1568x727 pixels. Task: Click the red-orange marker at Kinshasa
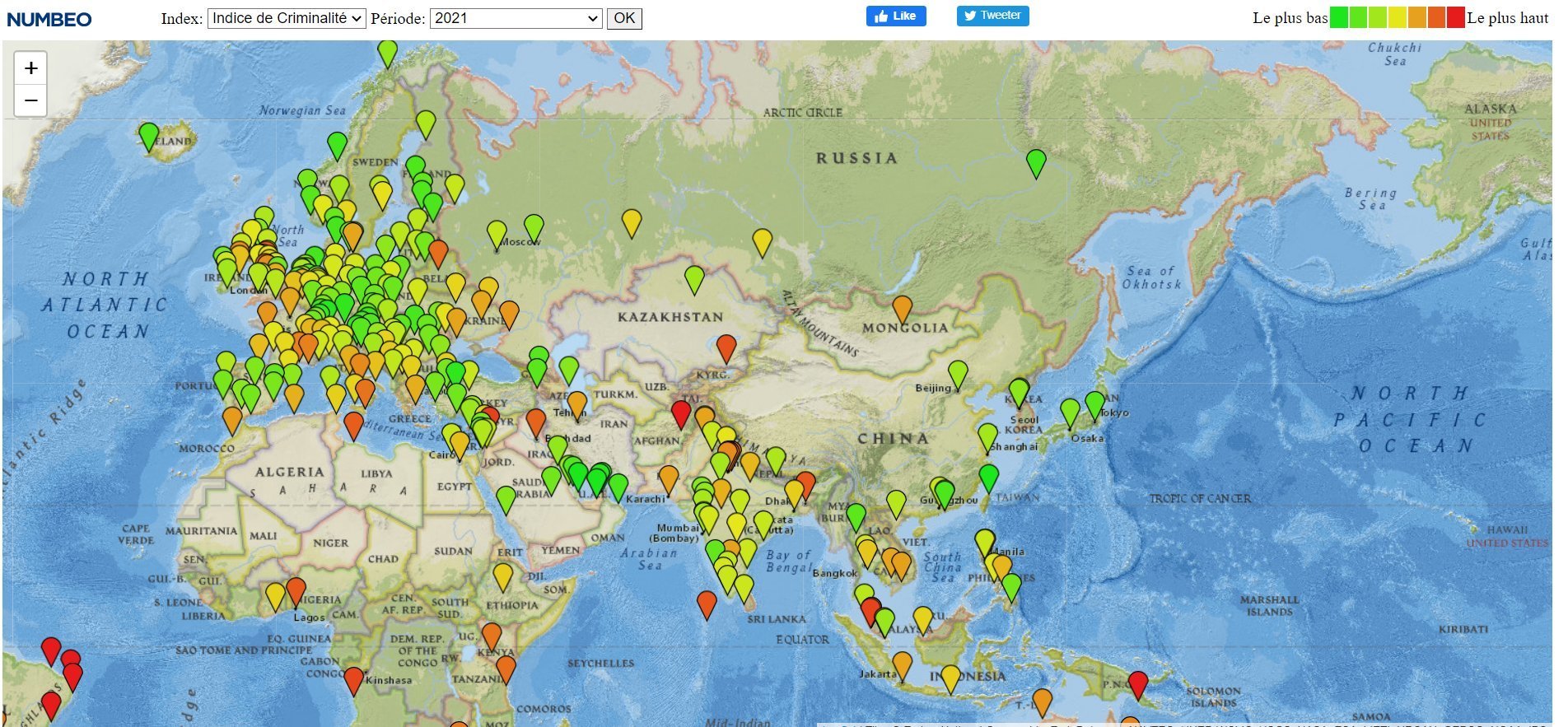353,680
